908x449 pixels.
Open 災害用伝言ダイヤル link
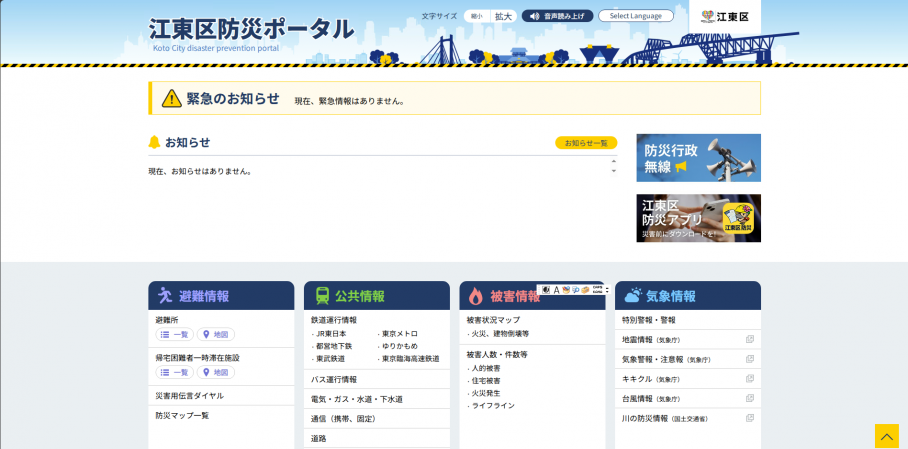pos(189,396)
